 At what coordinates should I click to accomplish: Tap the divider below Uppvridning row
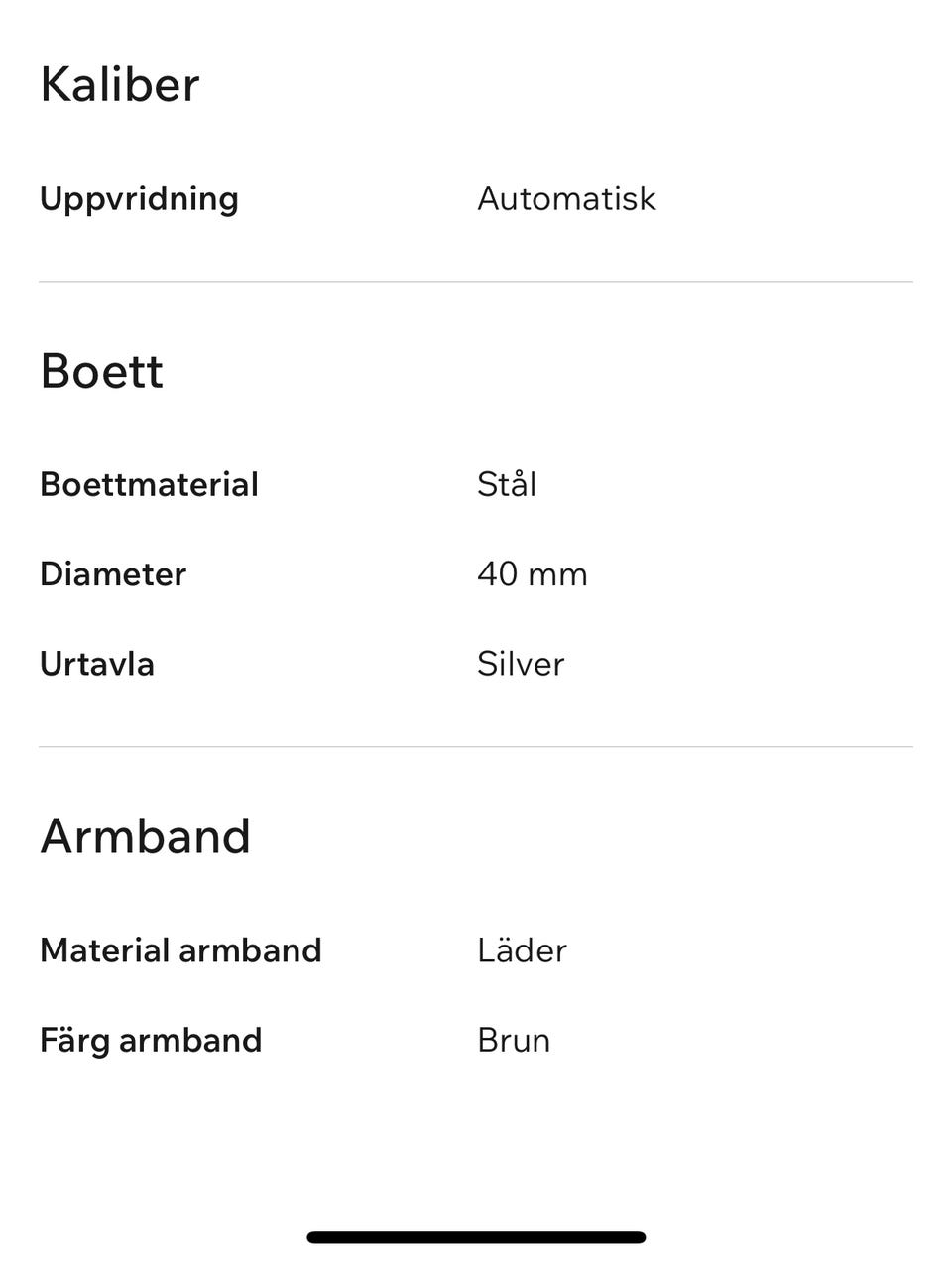pos(476,282)
